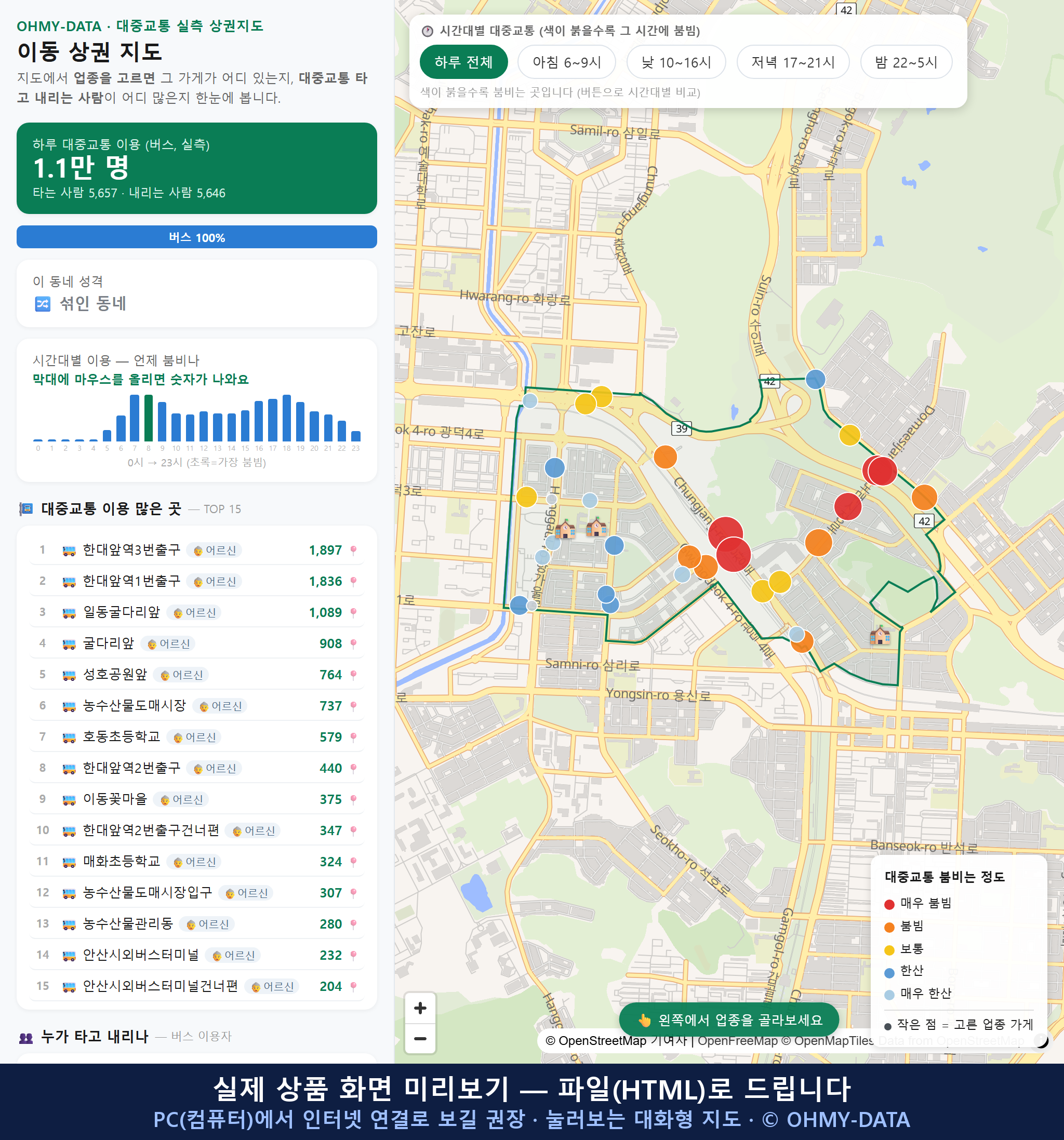Select the 아침 6~9시 time filter
Screen dimensions: 1064x1140
coord(567,62)
